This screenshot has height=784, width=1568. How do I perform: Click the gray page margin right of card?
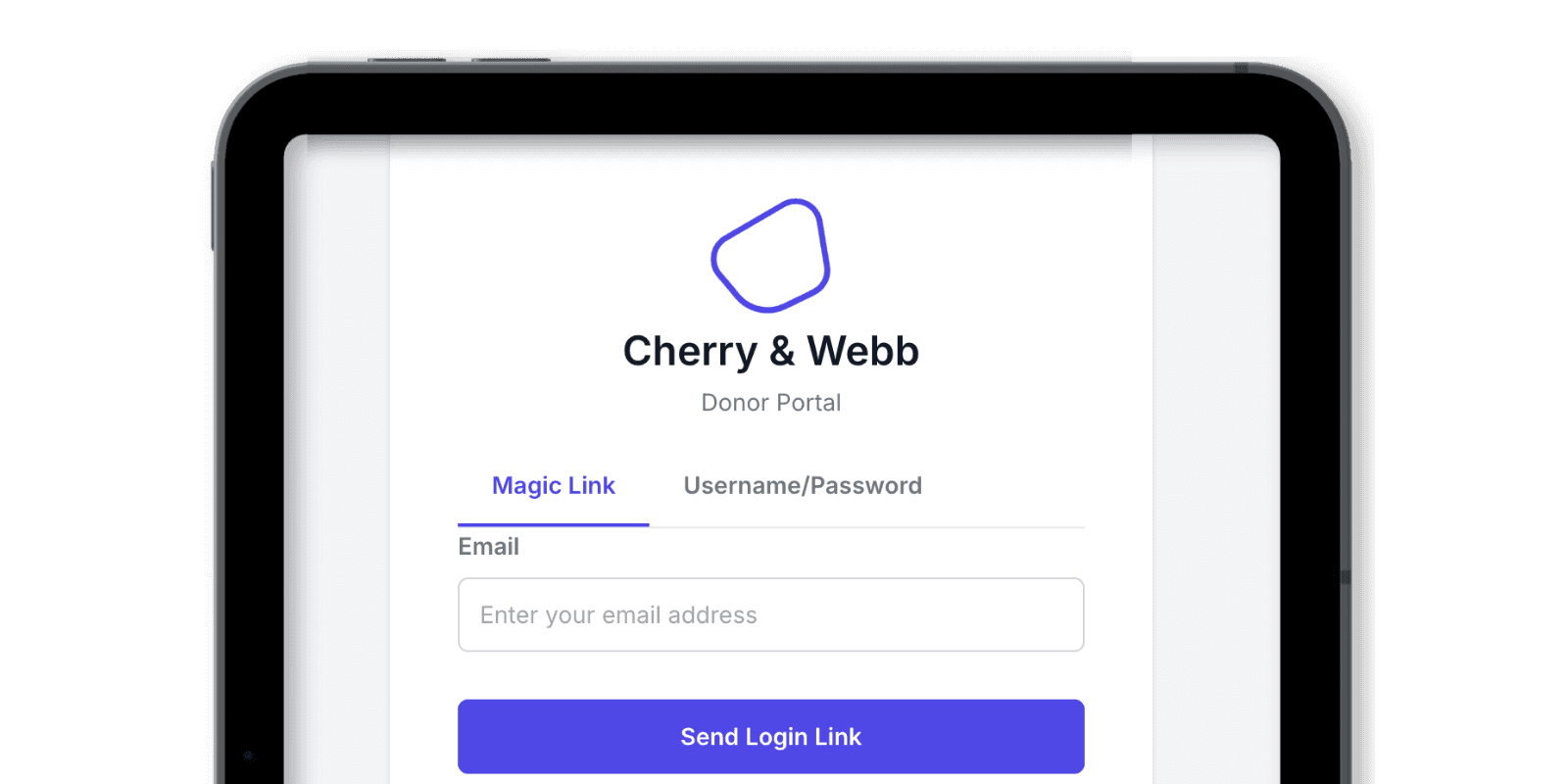1216,461
